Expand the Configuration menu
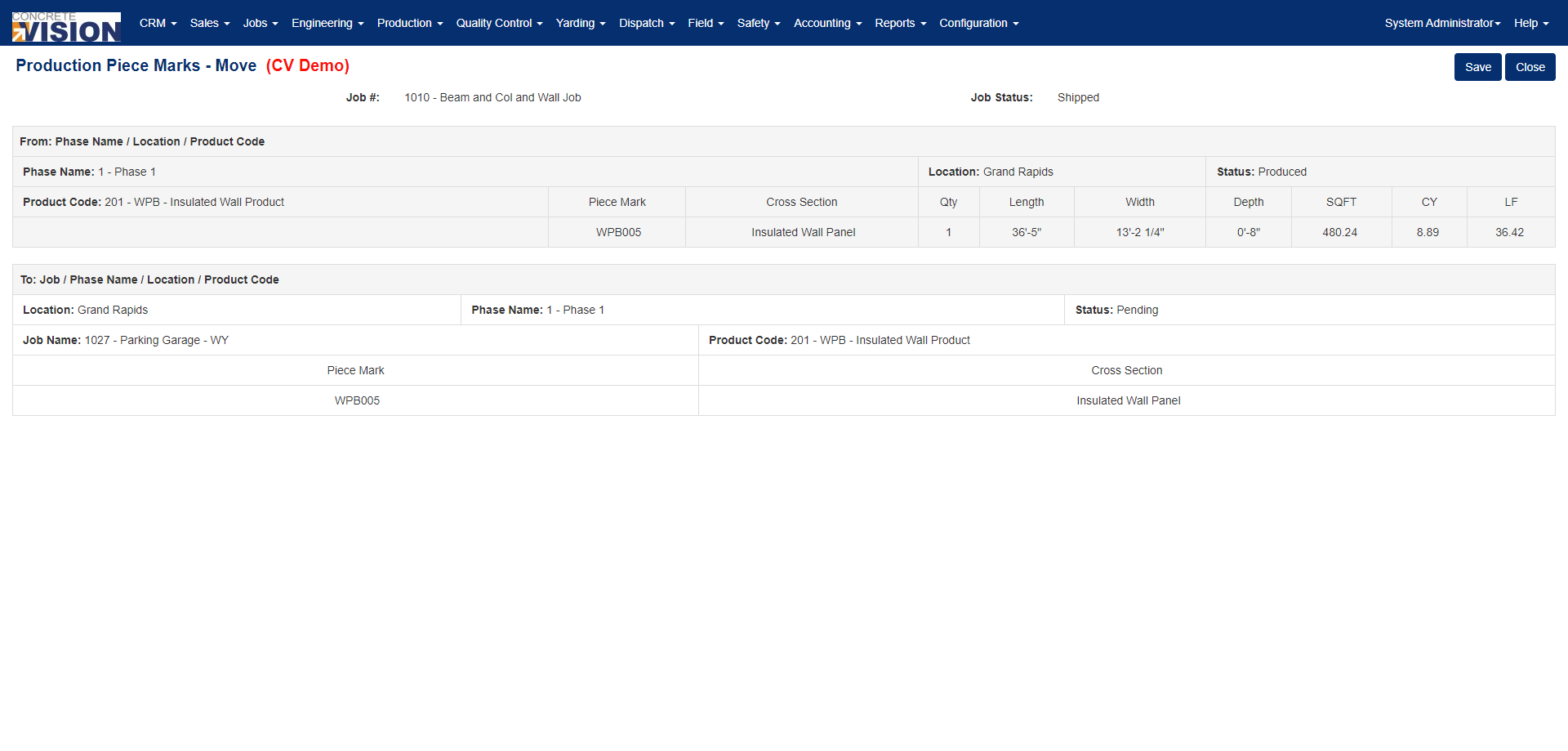The height and width of the screenshot is (751, 1568). (979, 23)
